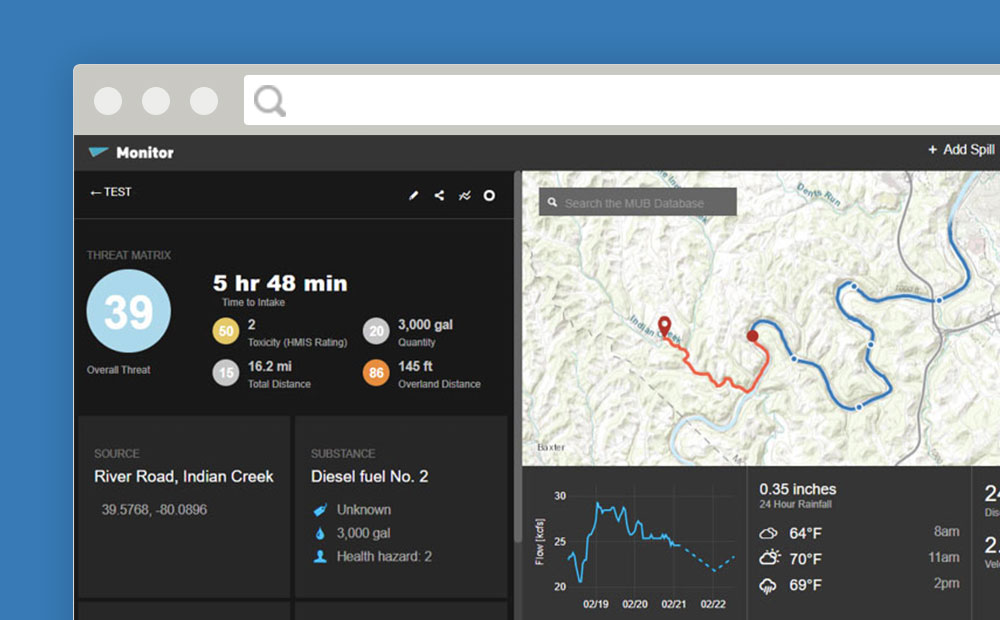
Task: Click the red spill location pin on map
Action: tap(663, 326)
